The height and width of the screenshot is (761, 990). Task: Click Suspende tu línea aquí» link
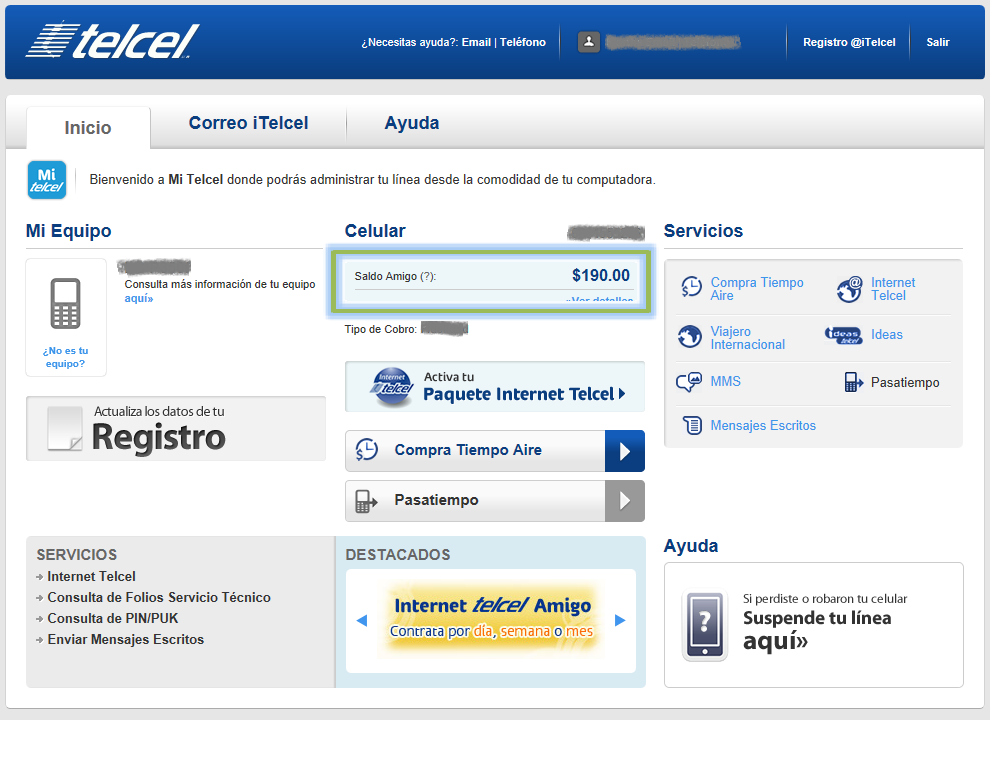click(817, 629)
